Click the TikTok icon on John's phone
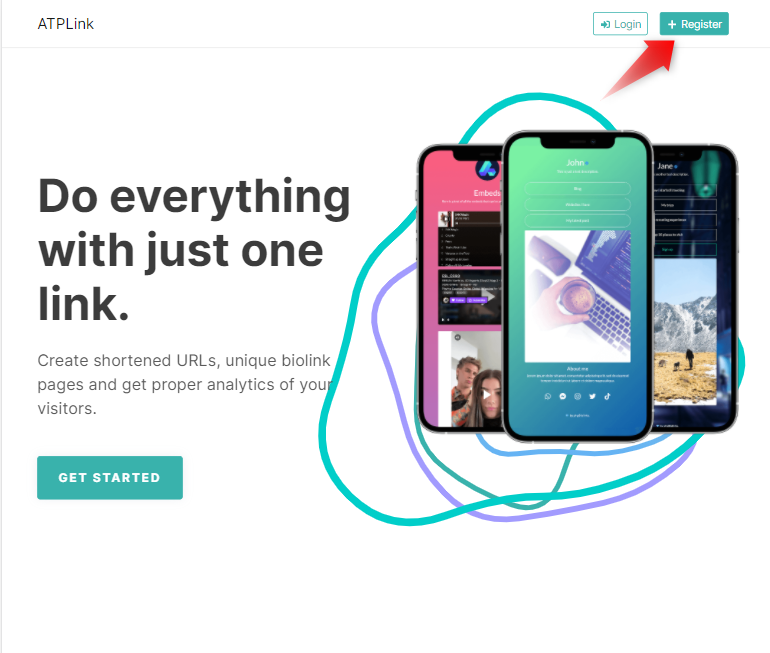The height and width of the screenshot is (653, 770). [607, 396]
